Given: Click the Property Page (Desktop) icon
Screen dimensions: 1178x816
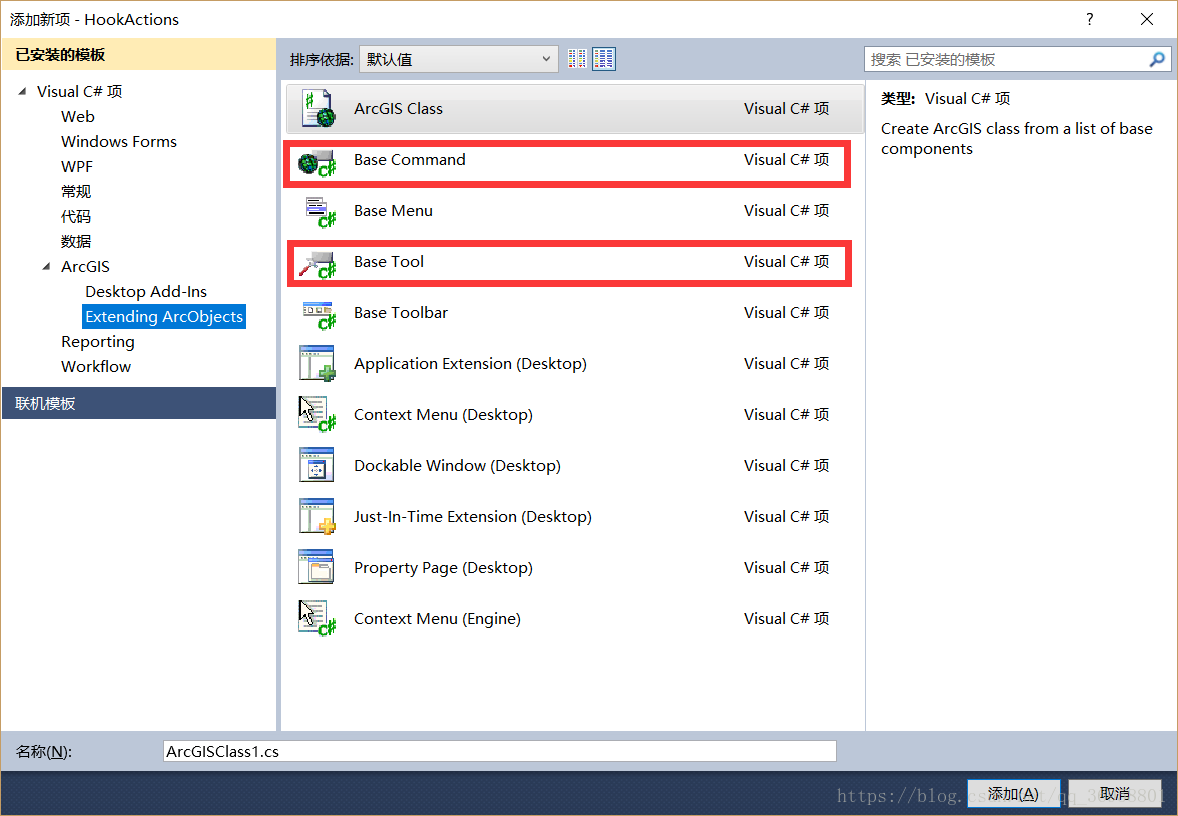Looking at the screenshot, I should click(x=316, y=567).
